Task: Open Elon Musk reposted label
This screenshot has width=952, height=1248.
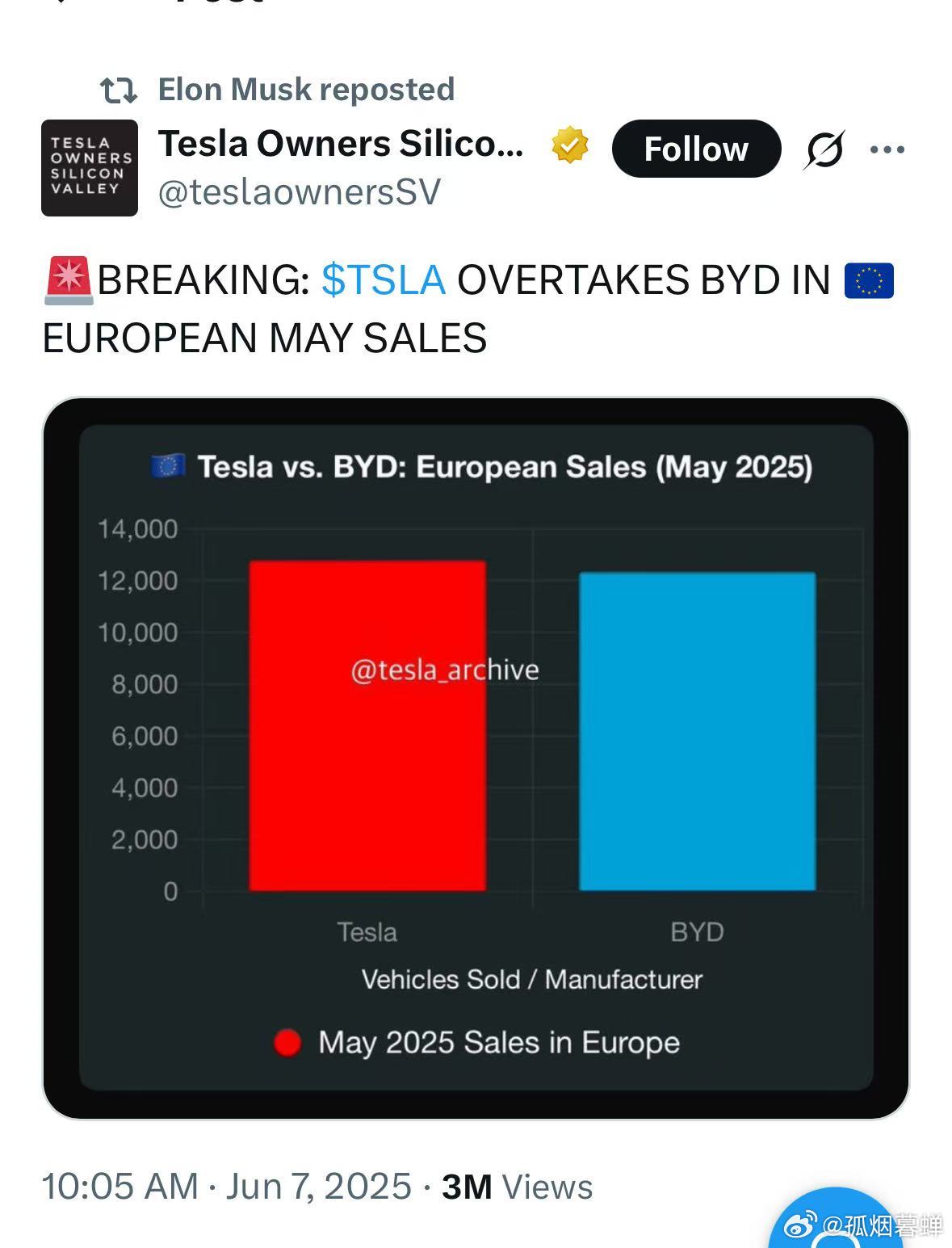Action: pos(306,90)
